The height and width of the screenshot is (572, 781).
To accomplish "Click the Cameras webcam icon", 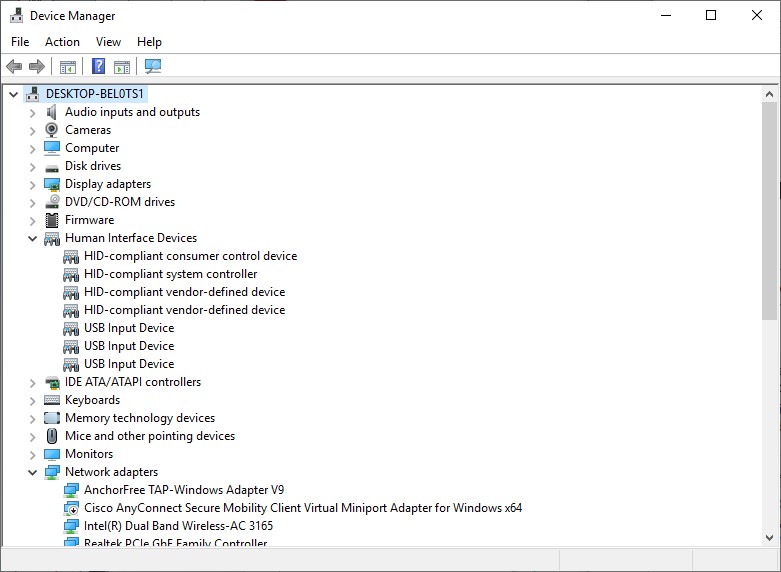I will coord(51,130).
